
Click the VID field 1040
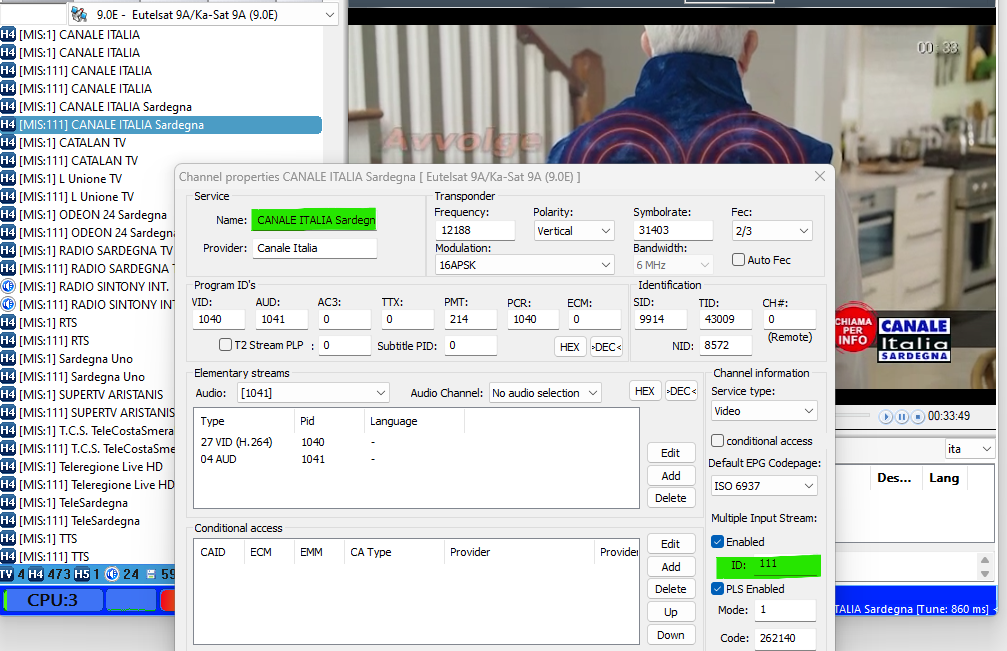tap(218, 319)
